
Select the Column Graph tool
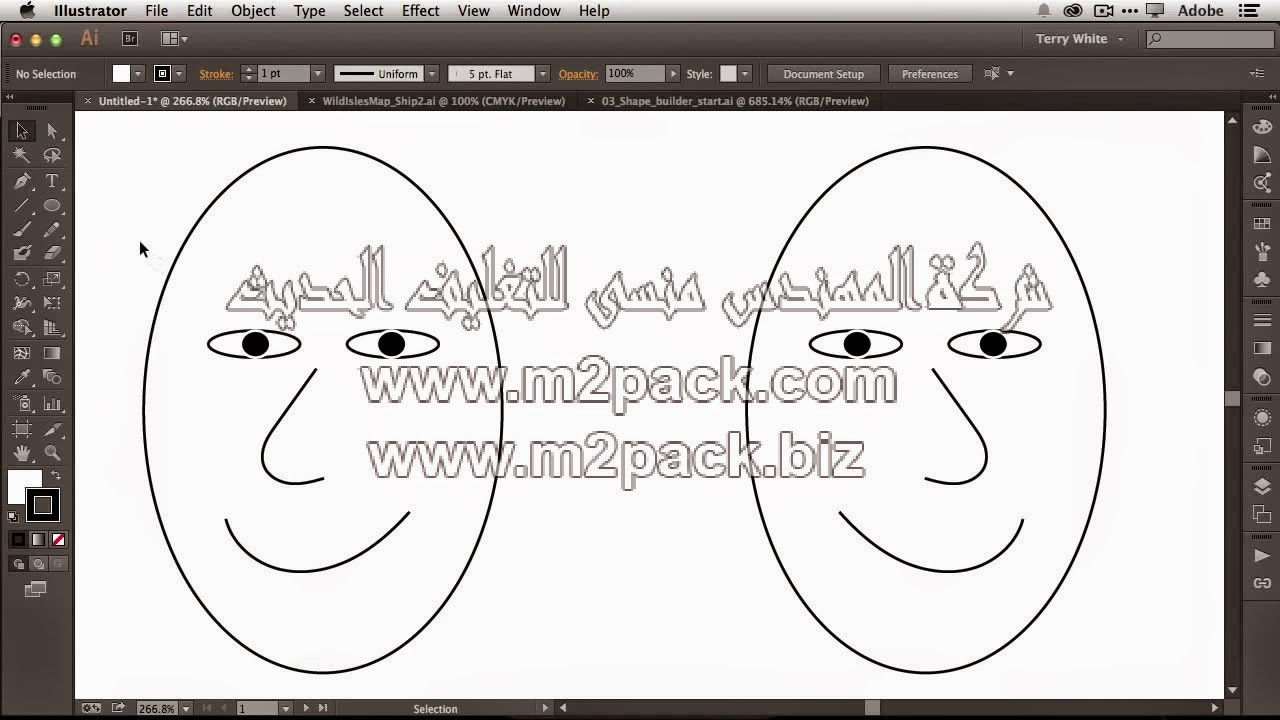pos(52,403)
